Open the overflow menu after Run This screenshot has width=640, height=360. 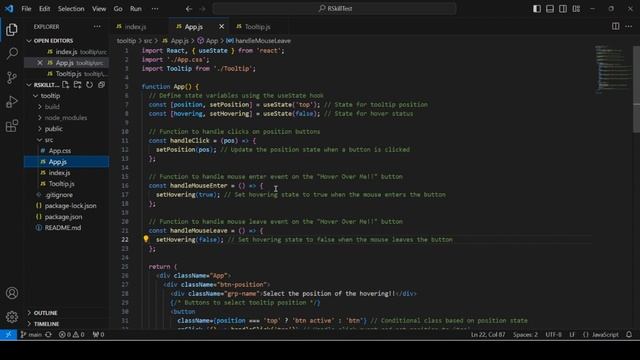[x=155, y=9]
